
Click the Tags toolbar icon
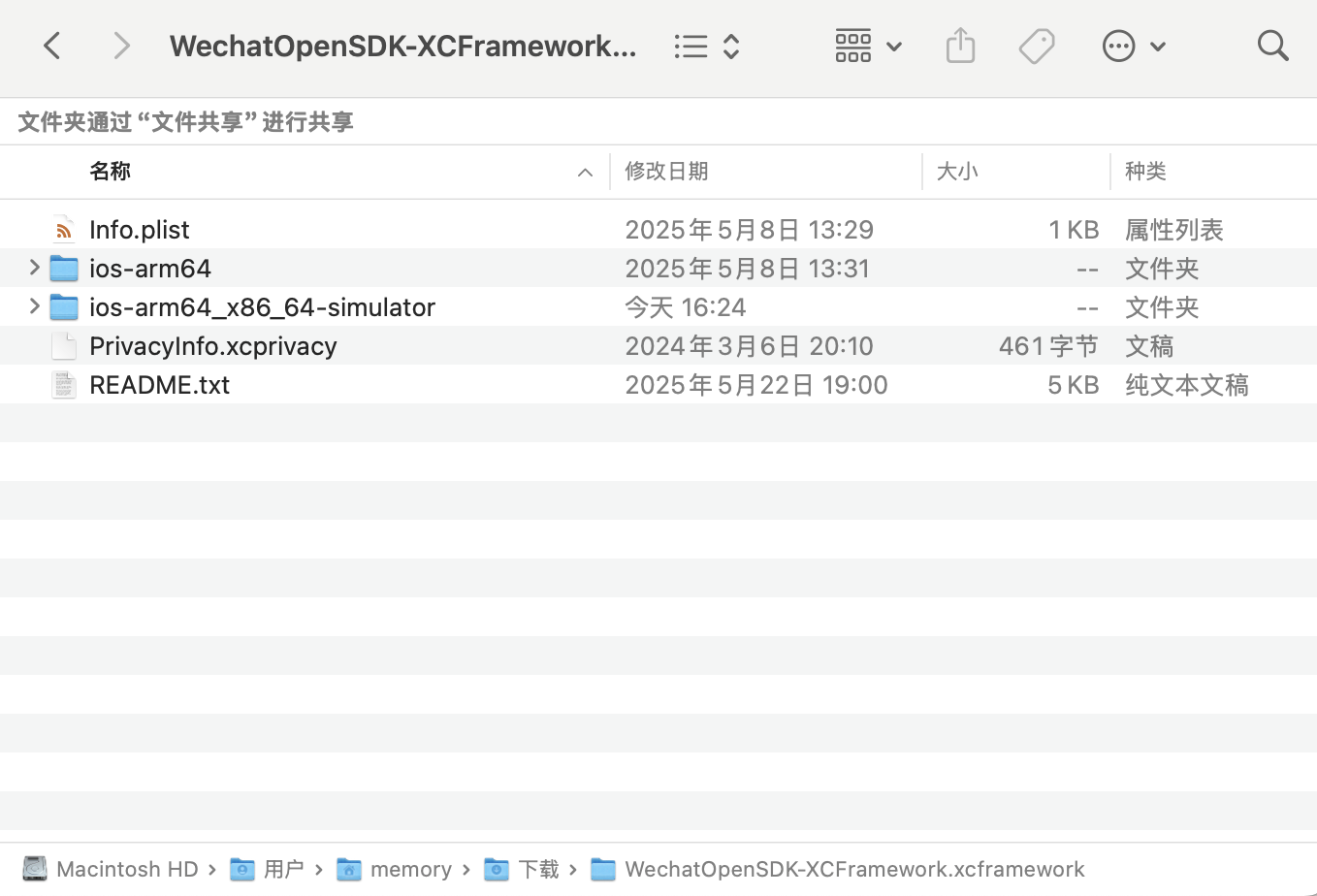(x=1037, y=46)
